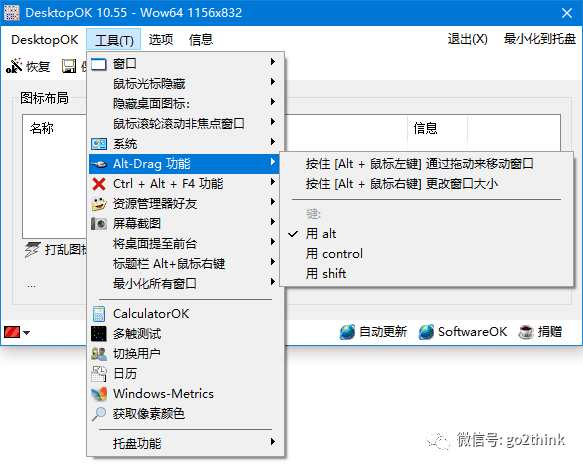Viewport: 583px width, 466px height.
Task: Click the coffee cup icon for 捐赠
Action: (x=526, y=332)
